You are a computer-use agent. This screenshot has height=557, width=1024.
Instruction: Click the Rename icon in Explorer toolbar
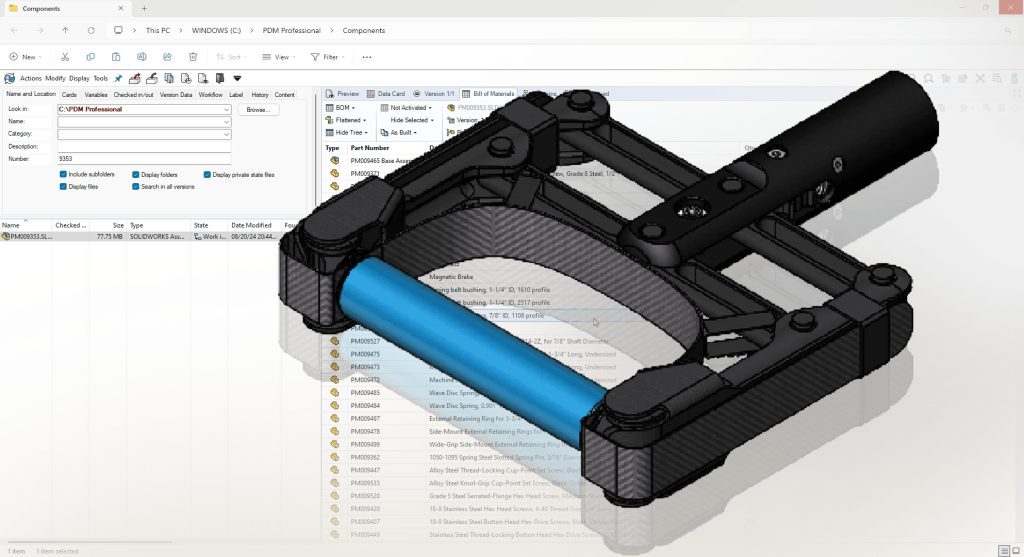pos(141,57)
